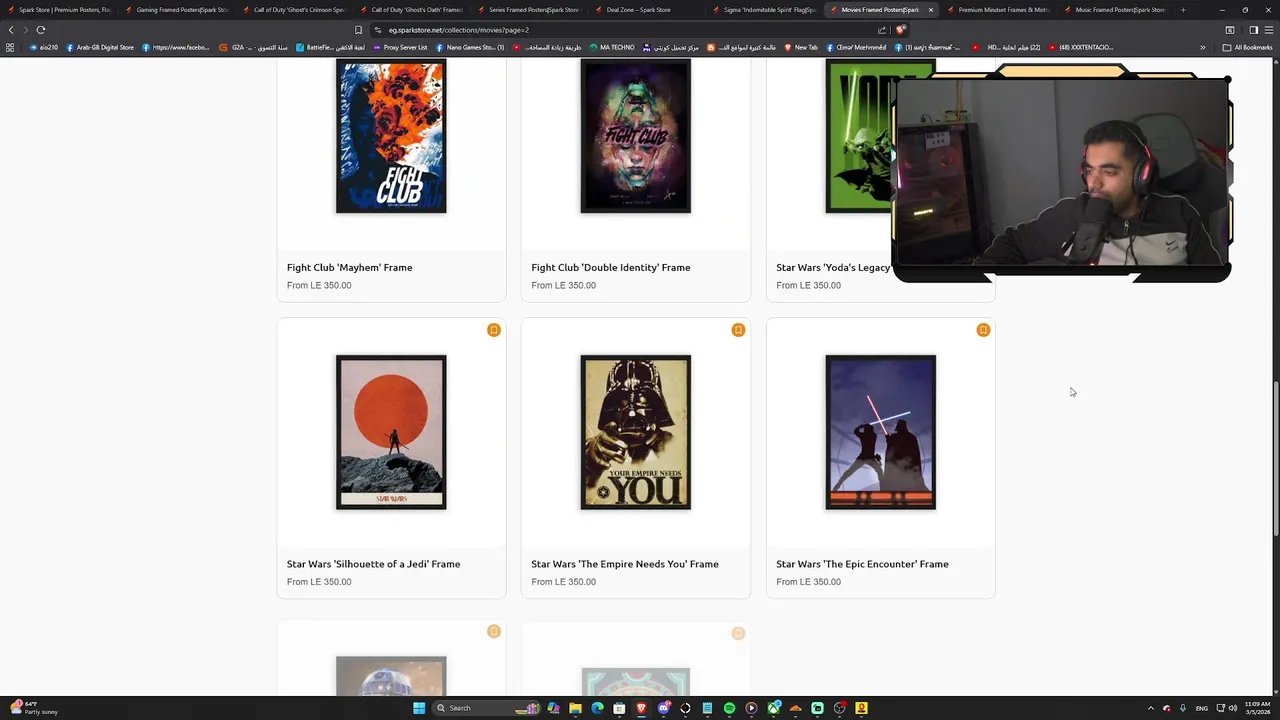Tap the orange bookmark icon on 'The Empire Needs You' card
This screenshot has height=720, width=1280.
(x=738, y=330)
